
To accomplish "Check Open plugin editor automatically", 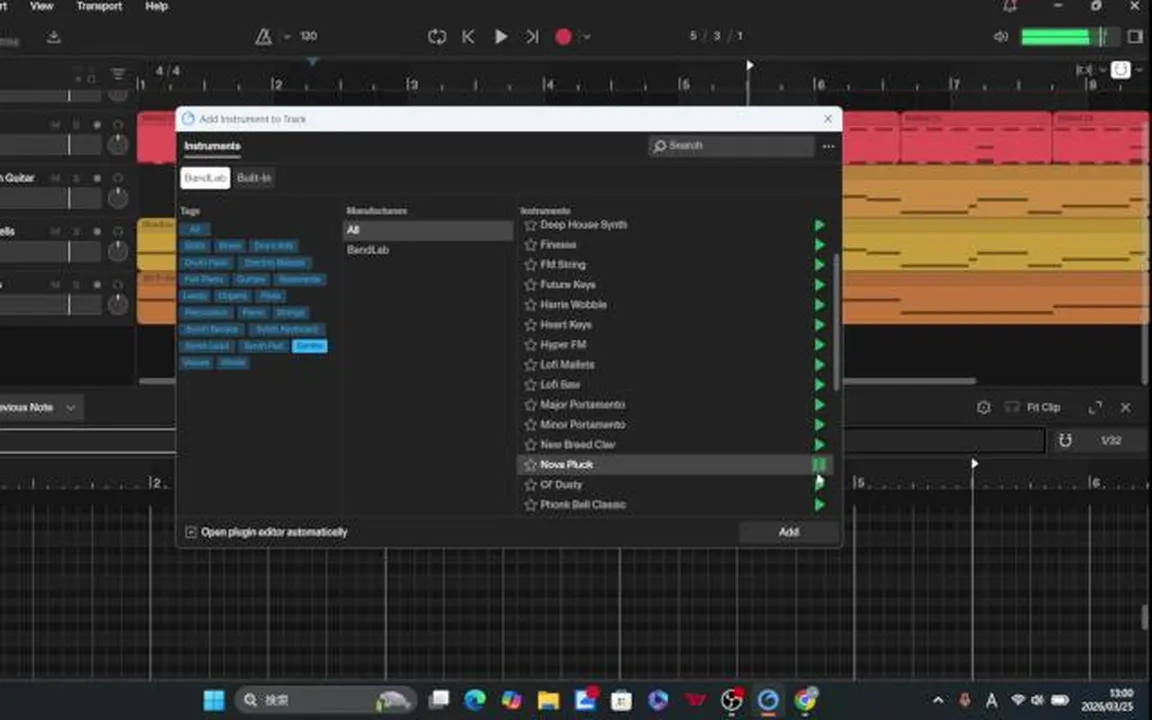I will coord(191,532).
